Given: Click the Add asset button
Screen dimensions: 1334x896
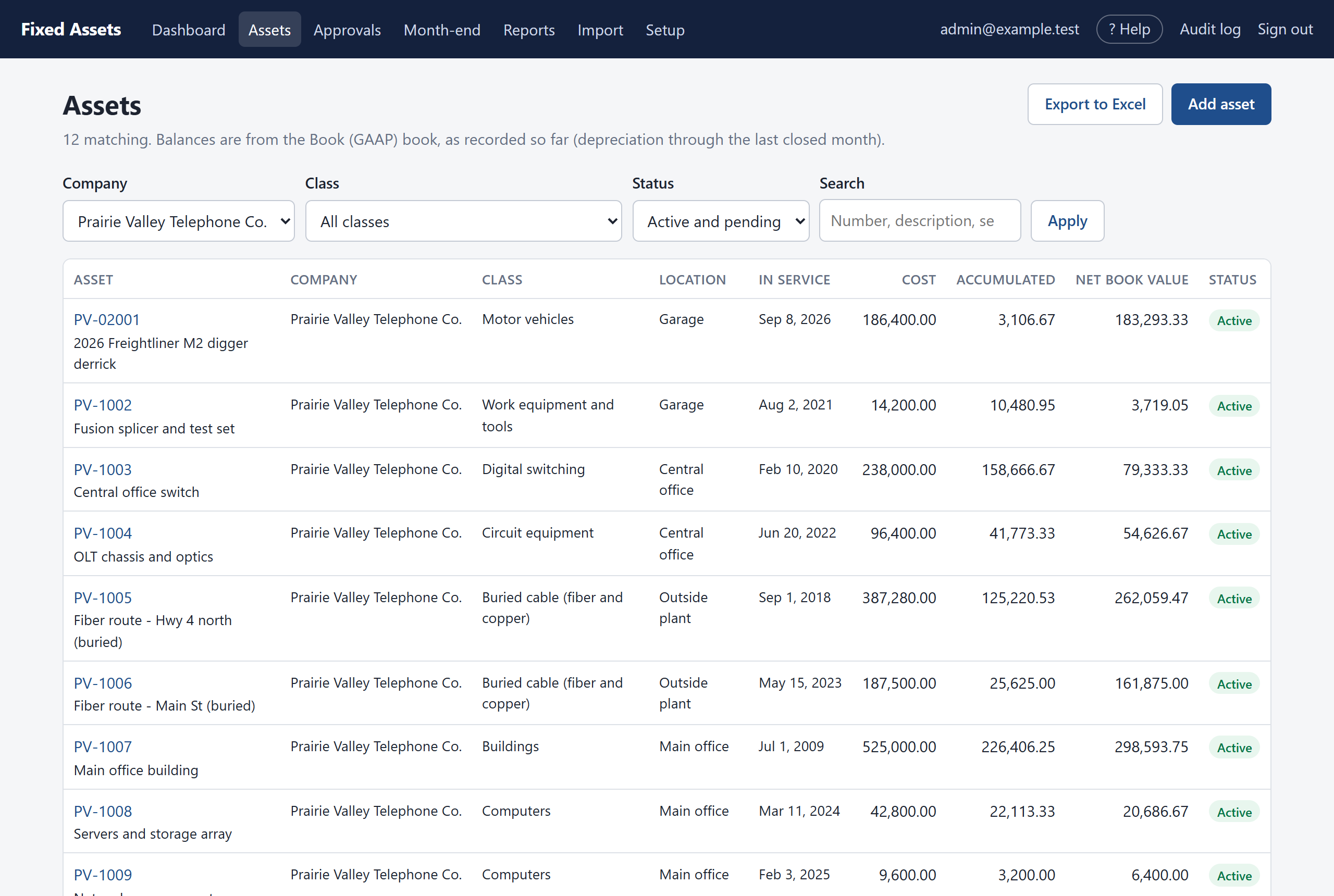Looking at the screenshot, I should click(1221, 104).
